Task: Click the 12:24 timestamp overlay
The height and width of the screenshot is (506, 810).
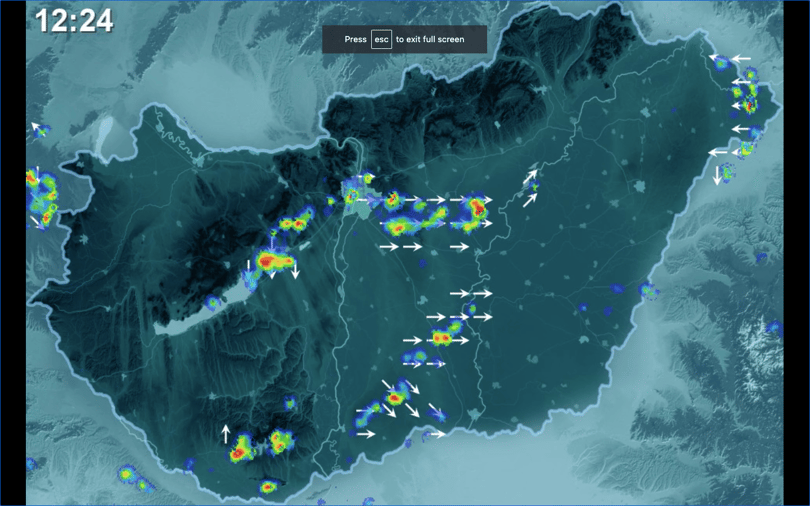Action: tap(74, 21)
